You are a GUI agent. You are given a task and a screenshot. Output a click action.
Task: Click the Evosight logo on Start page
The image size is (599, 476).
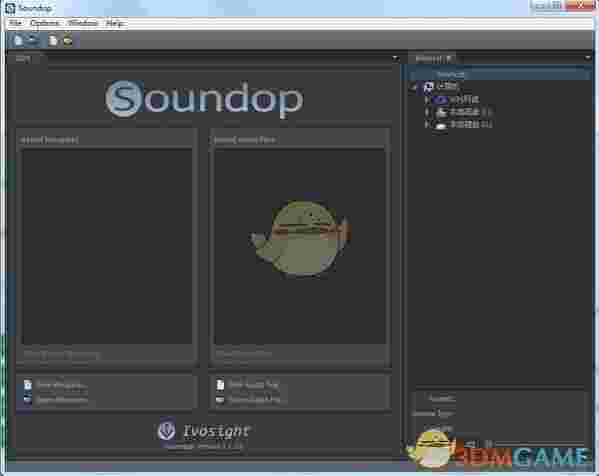tap(204, 431)
